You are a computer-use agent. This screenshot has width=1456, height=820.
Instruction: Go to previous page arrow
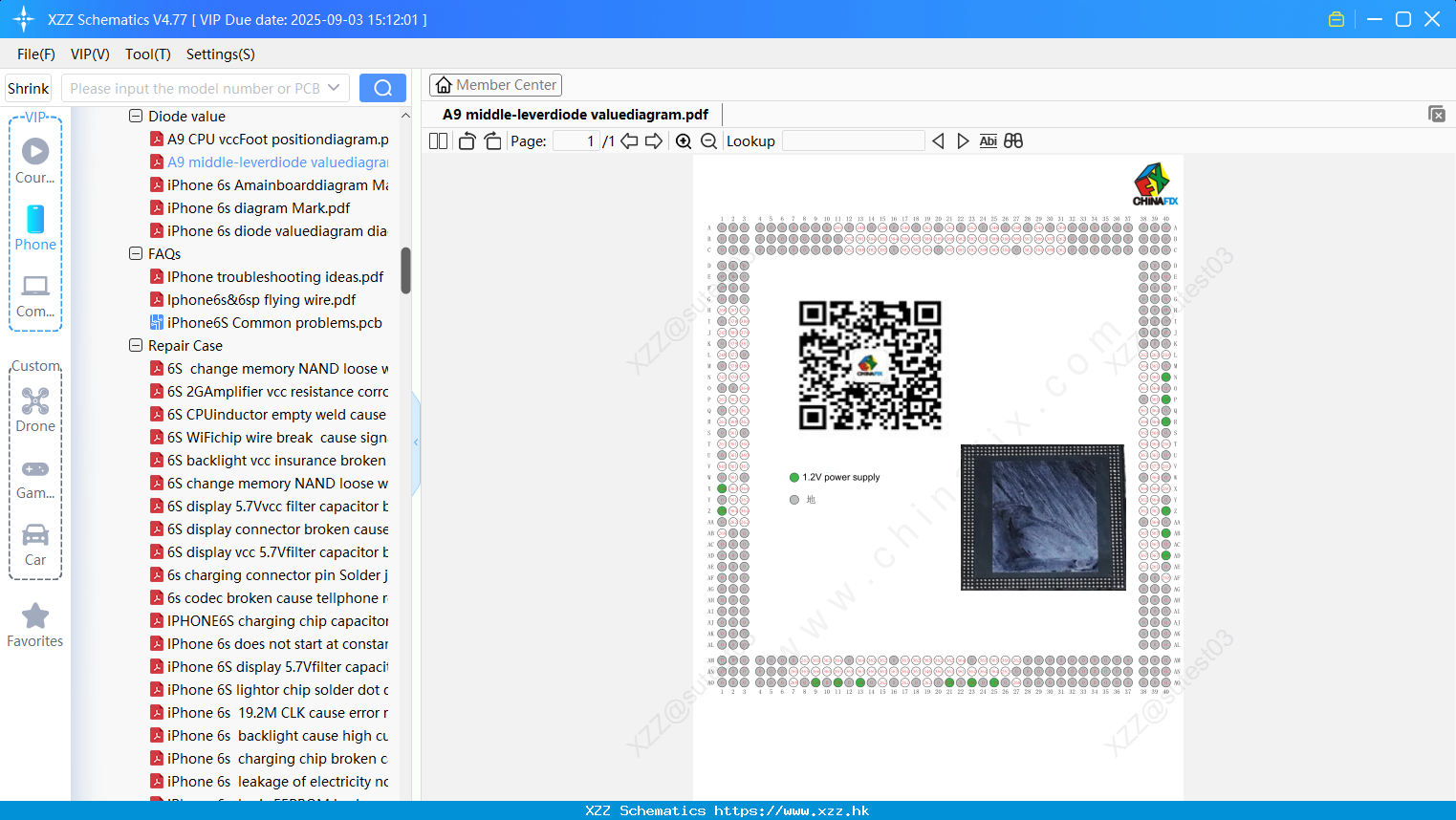[x=629, y=140]
